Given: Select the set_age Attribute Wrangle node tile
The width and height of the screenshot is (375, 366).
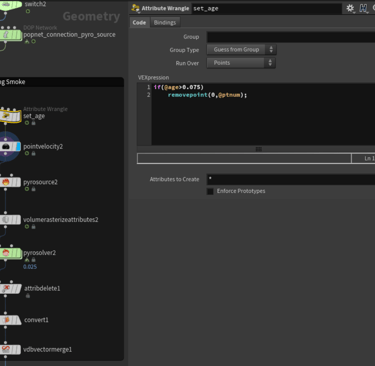Looking at the screenshot, I should (11, 116).
